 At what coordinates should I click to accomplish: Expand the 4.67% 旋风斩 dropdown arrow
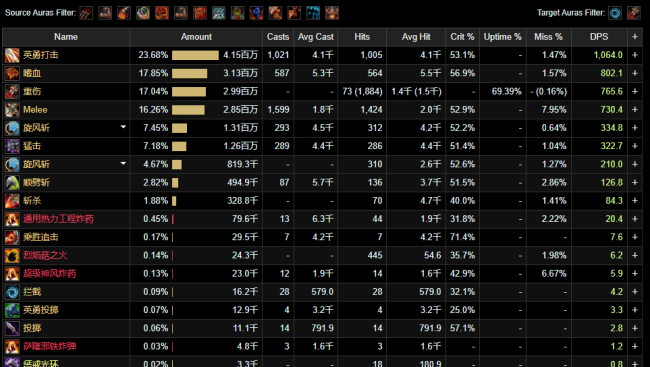coord(123,163)
